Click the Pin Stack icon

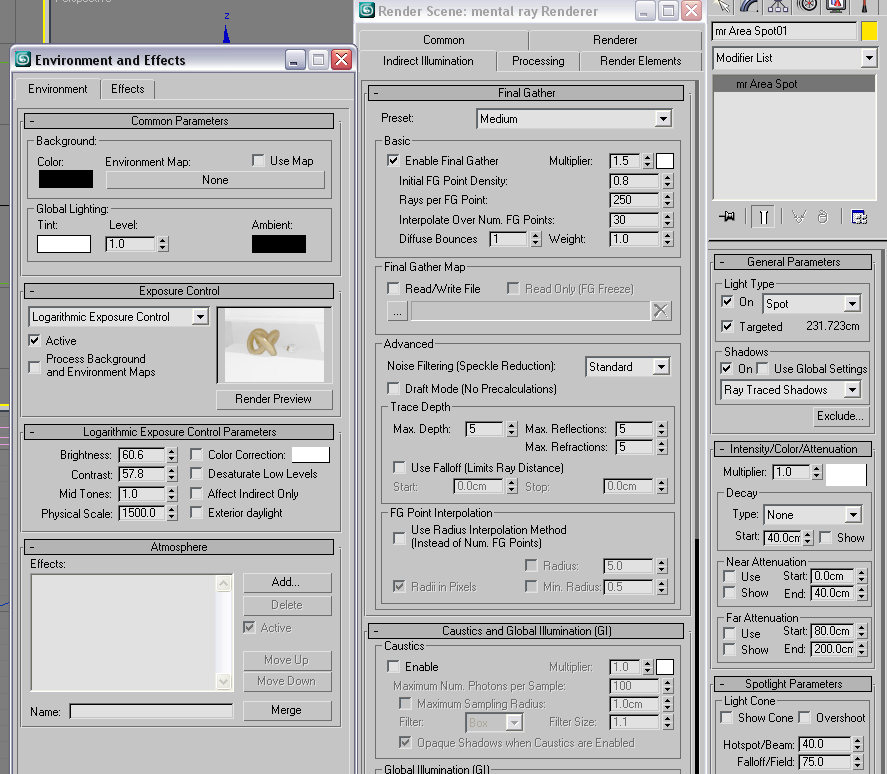727,217
